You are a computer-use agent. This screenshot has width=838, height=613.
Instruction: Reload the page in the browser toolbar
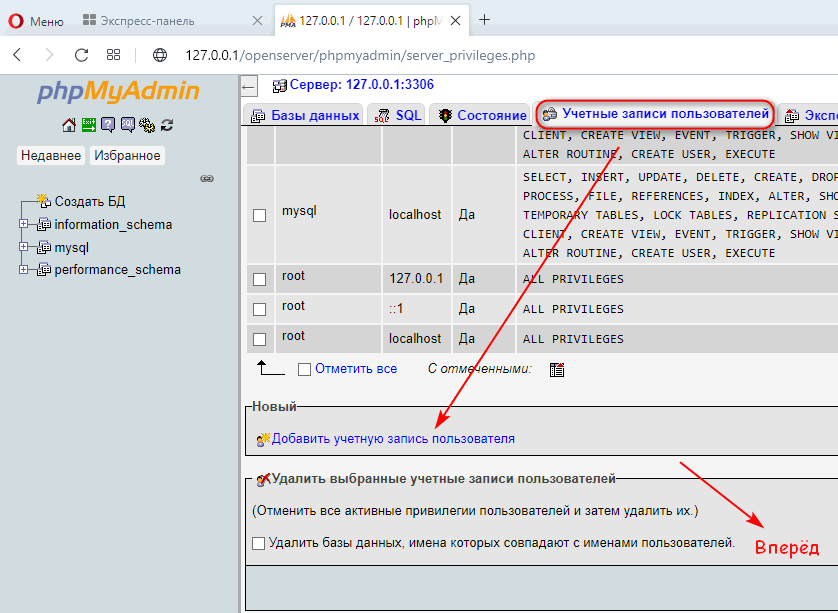pos(81,55)
